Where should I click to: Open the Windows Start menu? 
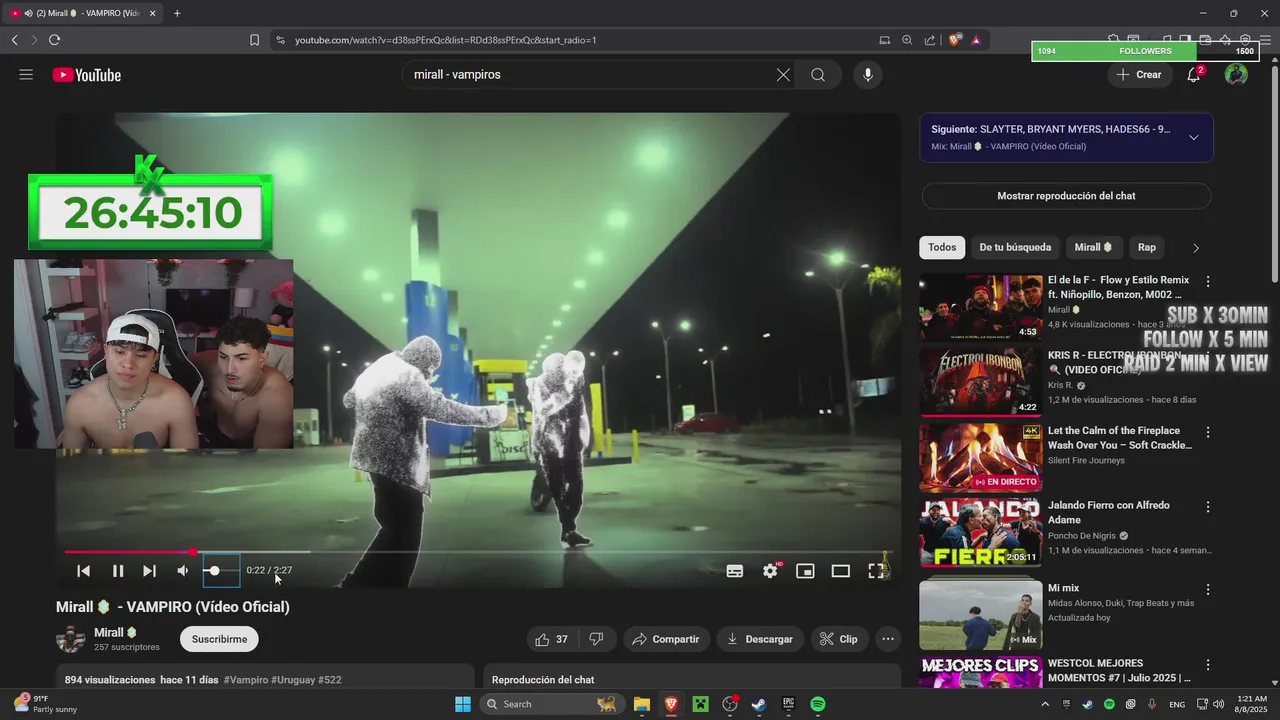click(463, 704)
